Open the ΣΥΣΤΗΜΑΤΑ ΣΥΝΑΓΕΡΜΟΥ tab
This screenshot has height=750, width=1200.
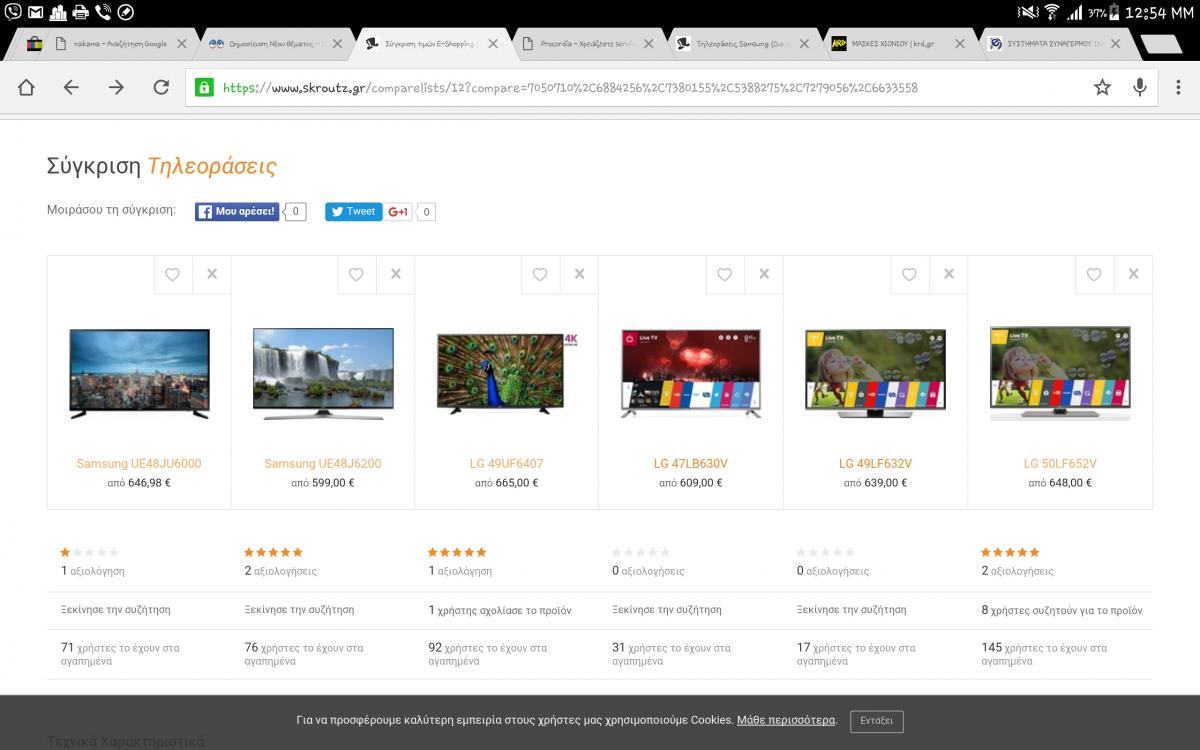point(1054,44)
